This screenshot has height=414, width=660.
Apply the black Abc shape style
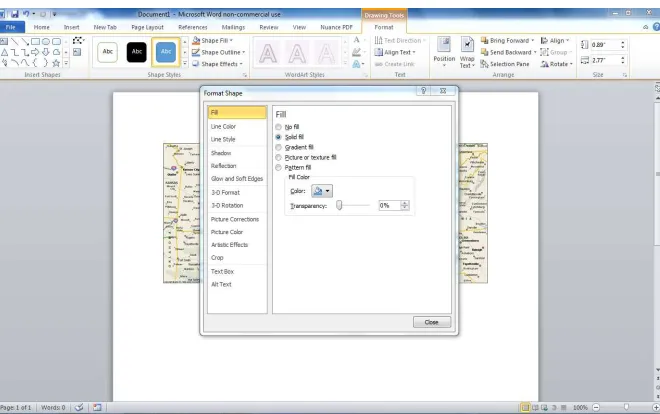(x=137, y=52)
